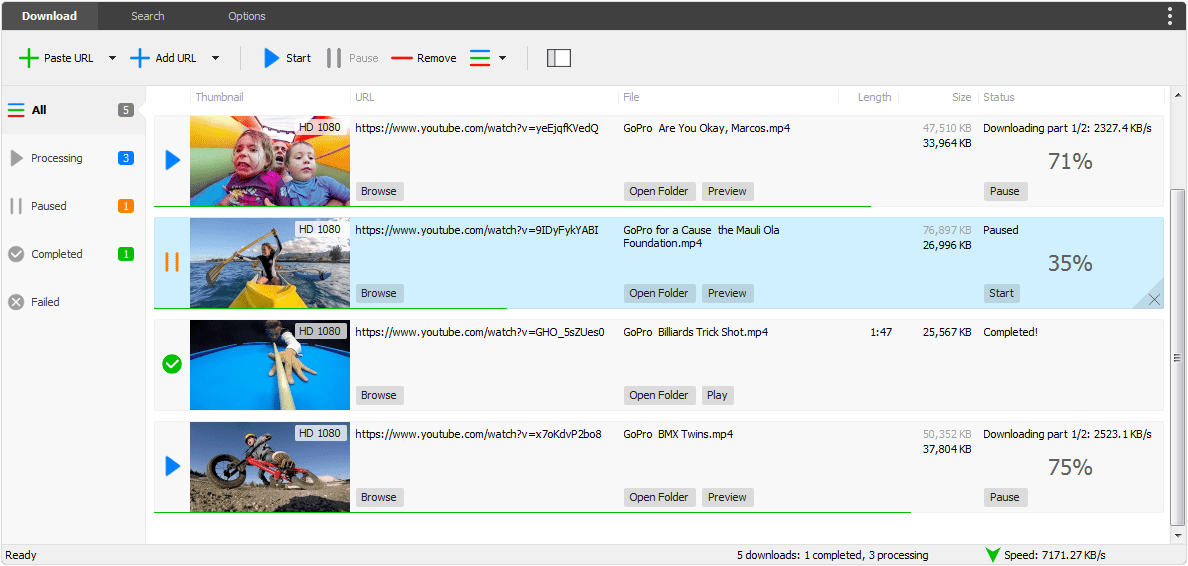The height and width of the screenshot is (566, 1188).
Task: Click green checkmark icon for Billiards row
Action: 173,364
